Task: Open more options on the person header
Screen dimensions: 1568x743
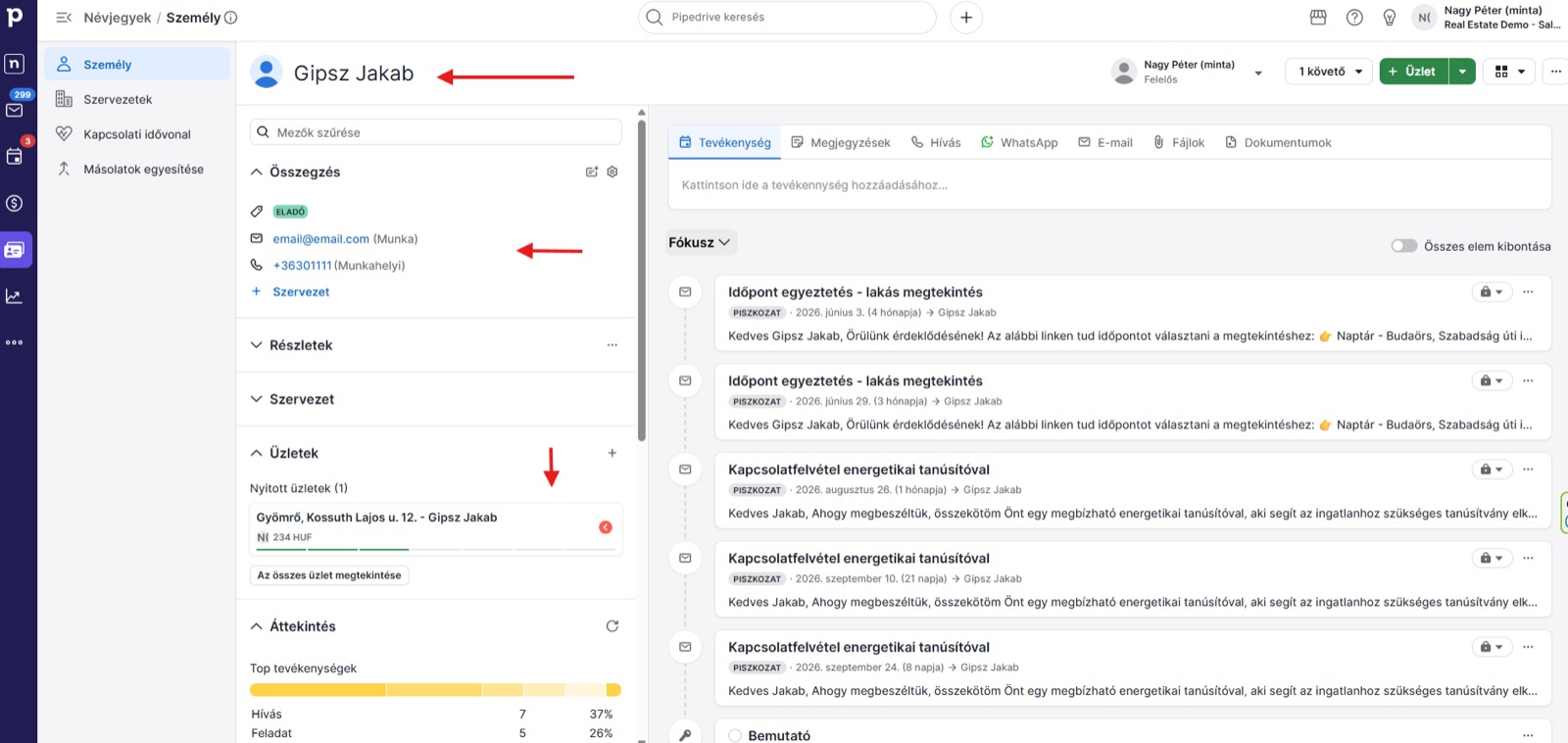Action: (1555, 72)
